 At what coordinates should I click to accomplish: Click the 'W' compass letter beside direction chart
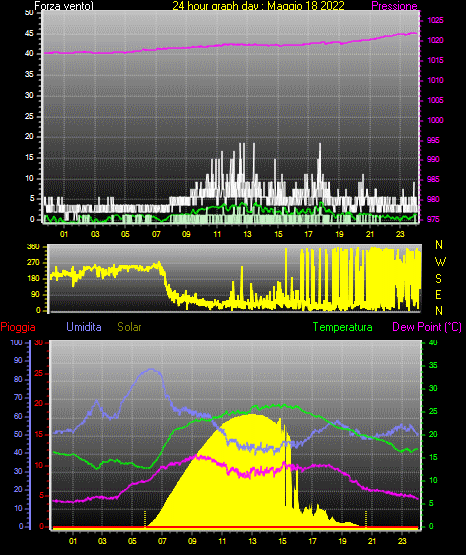(440, 262)
